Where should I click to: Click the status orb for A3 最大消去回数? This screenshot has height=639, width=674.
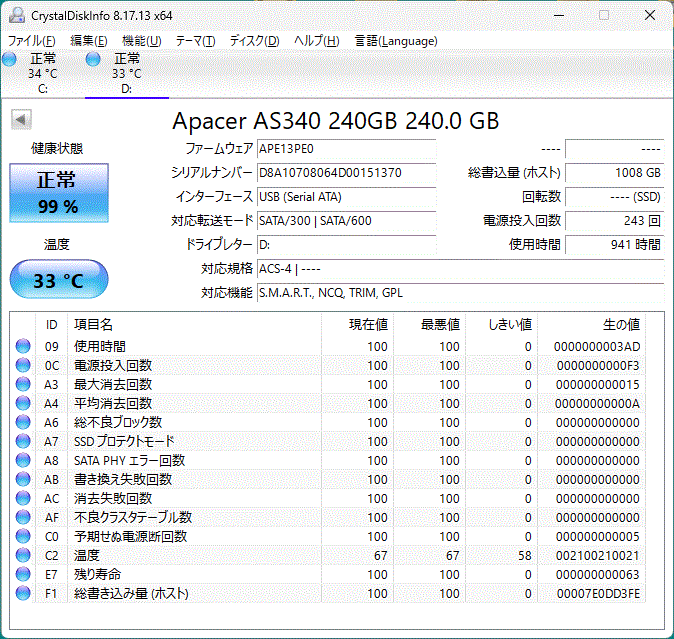point(23,384)
